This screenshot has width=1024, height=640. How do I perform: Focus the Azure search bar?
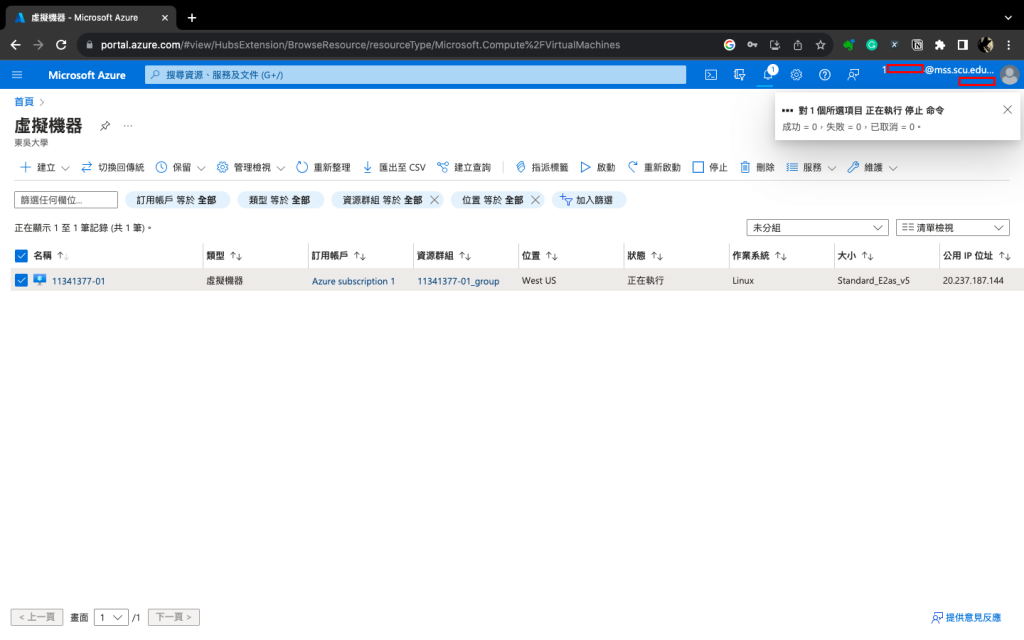tap(415, 74)
